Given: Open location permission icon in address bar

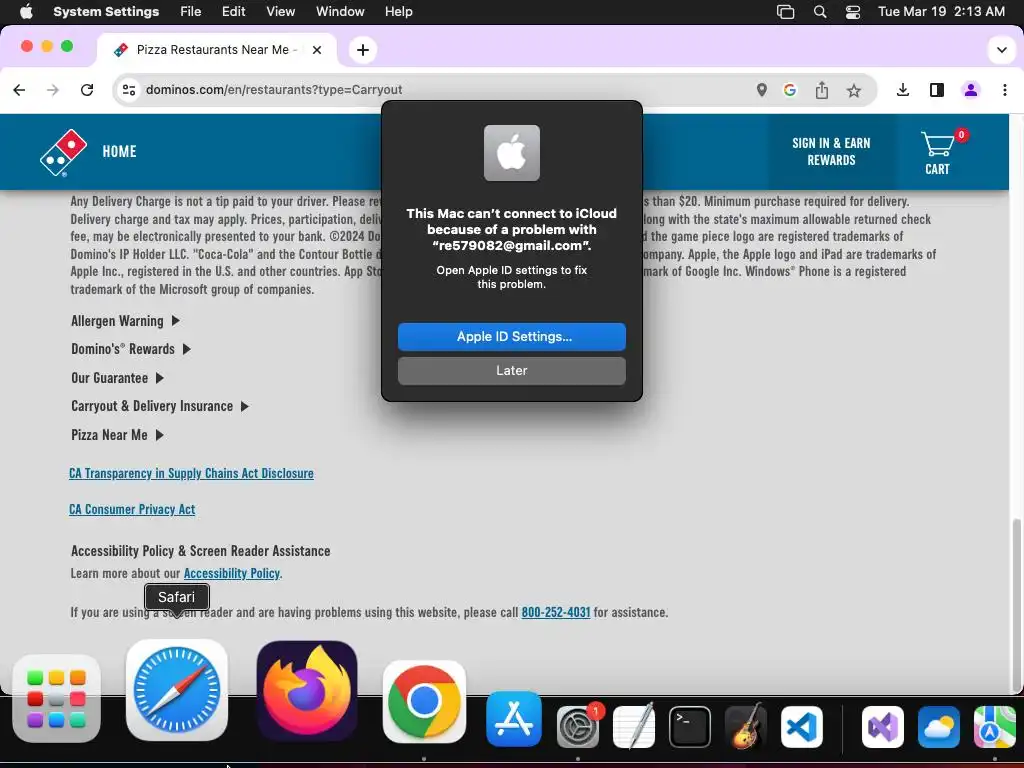Looking at the screenshot, I should pyautogui.click(x=761, y=90).
